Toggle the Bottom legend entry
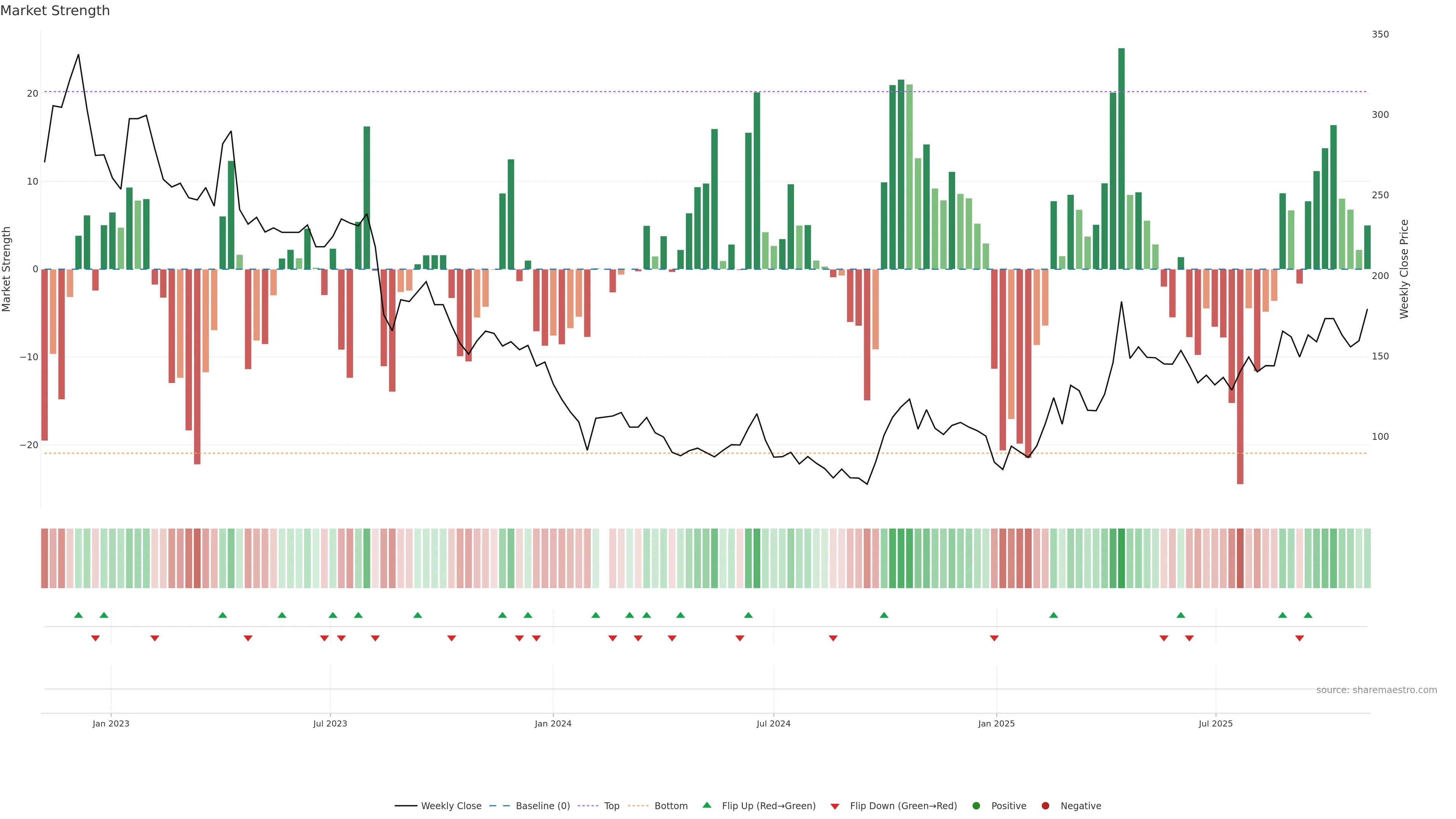The height and width of the screenshot is (819, 1456). click(x=671, y=806)
